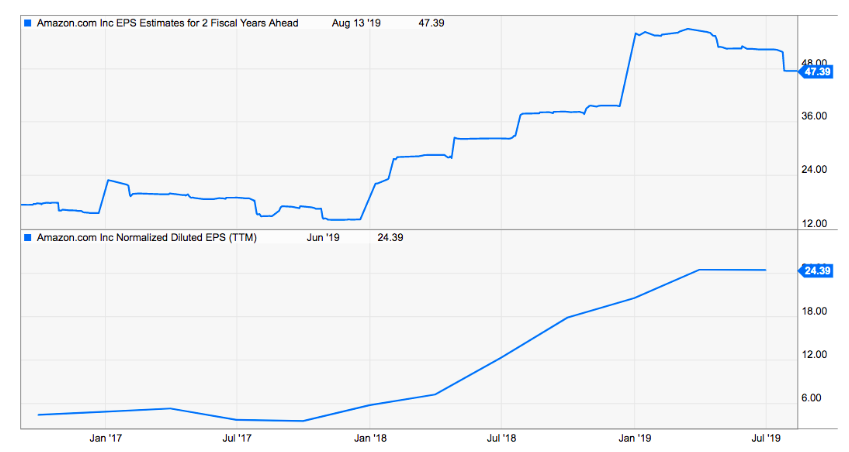This screenshot has height=452, width=849.
Task: Click the 36.00 tick on the upper y-axis
Action: tap(814, 116)
